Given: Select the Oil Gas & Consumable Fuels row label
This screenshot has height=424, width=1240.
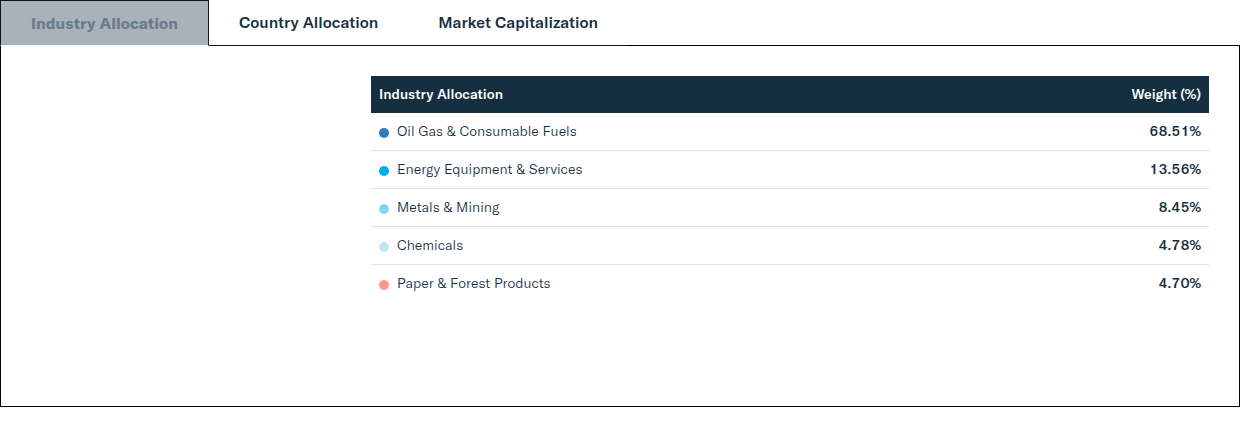Looking at the screenshot, I should coord(487,132).
